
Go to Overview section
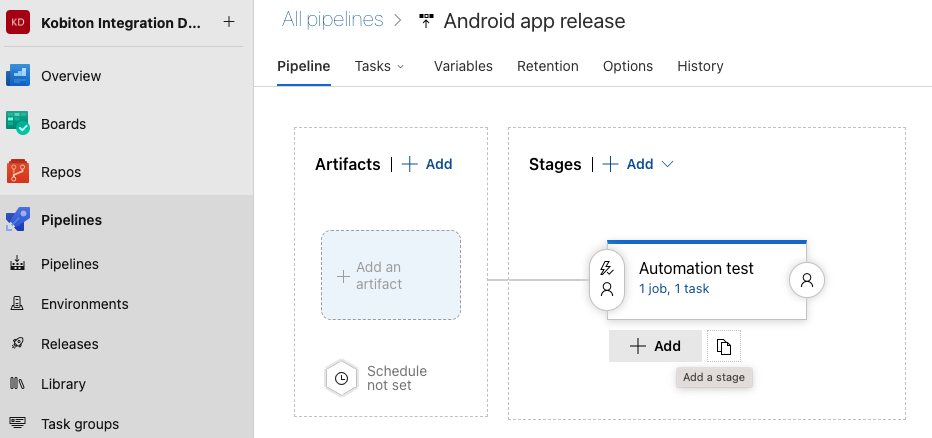point(71,76)
